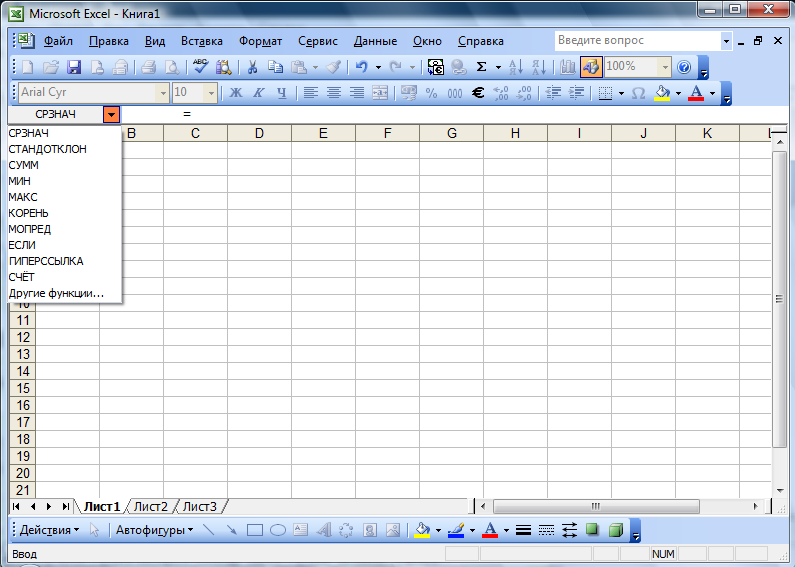
Task: Open the Автофигуры dropdown menu
Action: [x=154, y=530]
